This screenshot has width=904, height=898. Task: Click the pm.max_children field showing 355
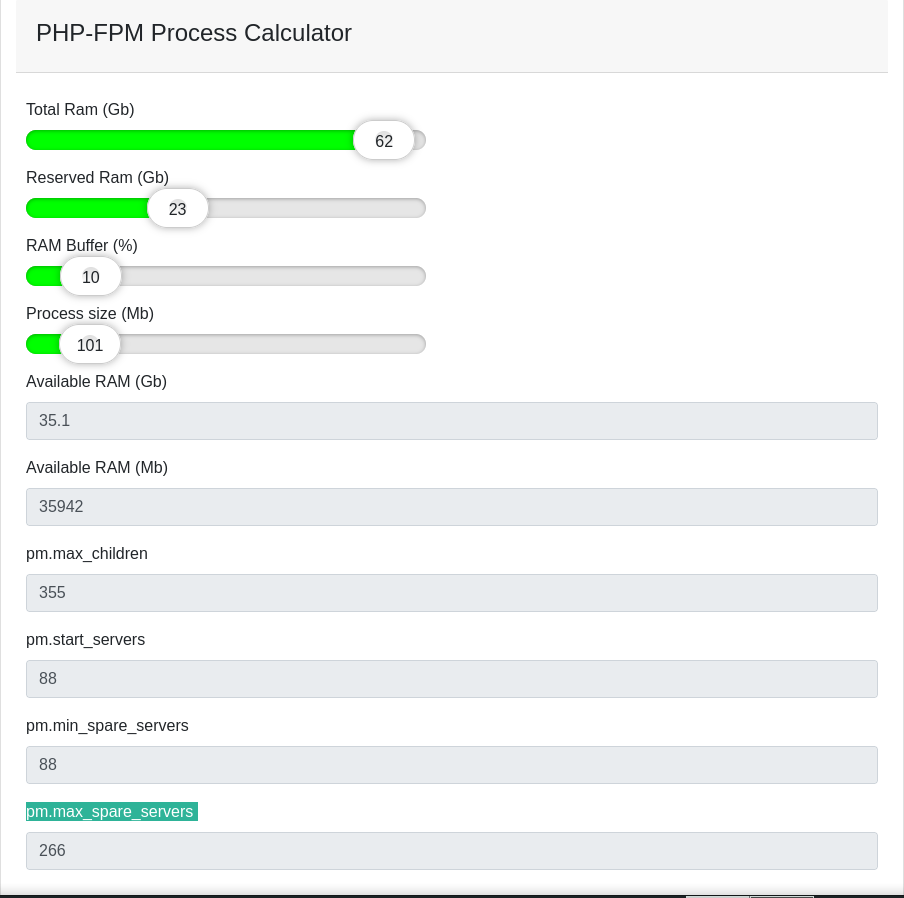pos(451,593)
